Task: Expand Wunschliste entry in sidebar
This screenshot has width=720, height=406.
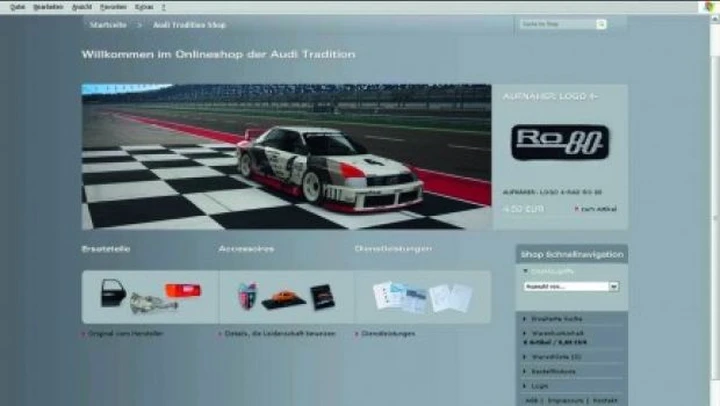Action: coord(551,357)
